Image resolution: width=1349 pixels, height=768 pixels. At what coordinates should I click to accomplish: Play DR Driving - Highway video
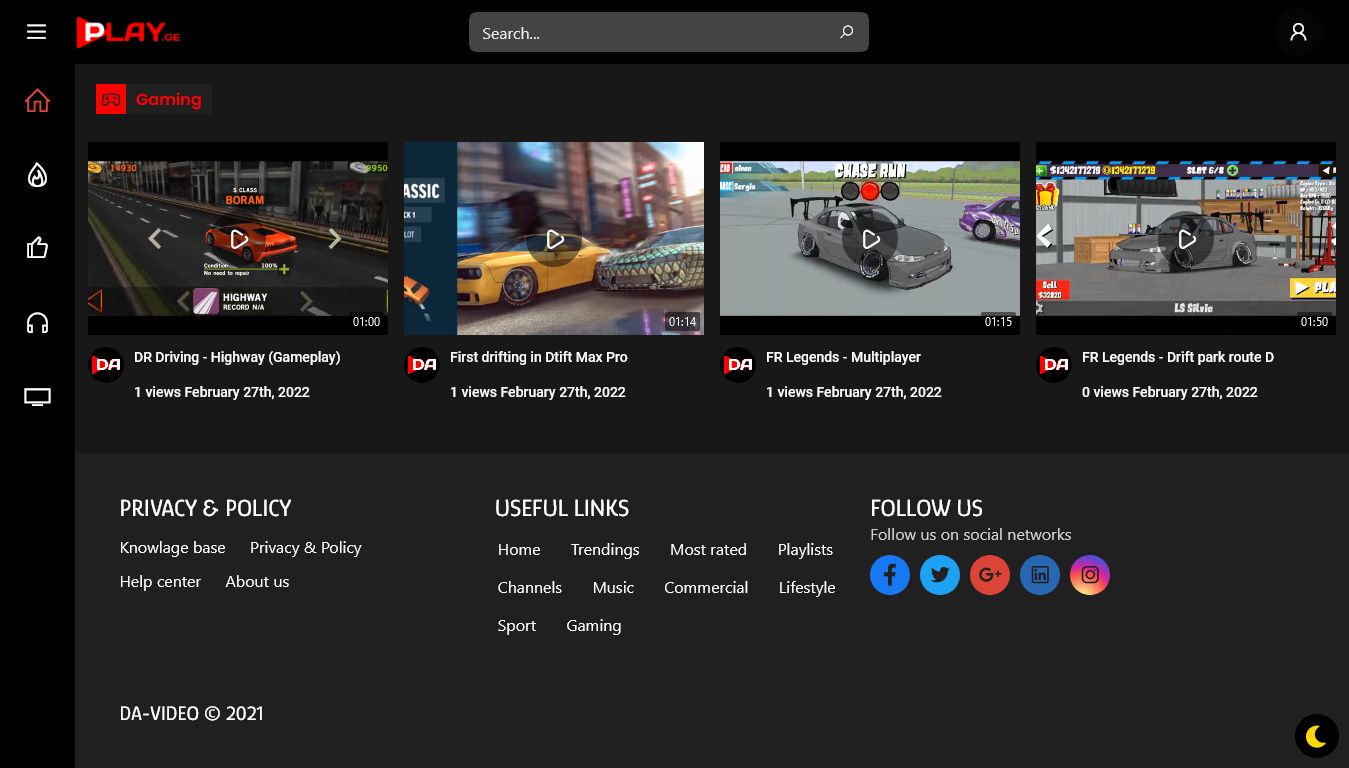[238, 238]
